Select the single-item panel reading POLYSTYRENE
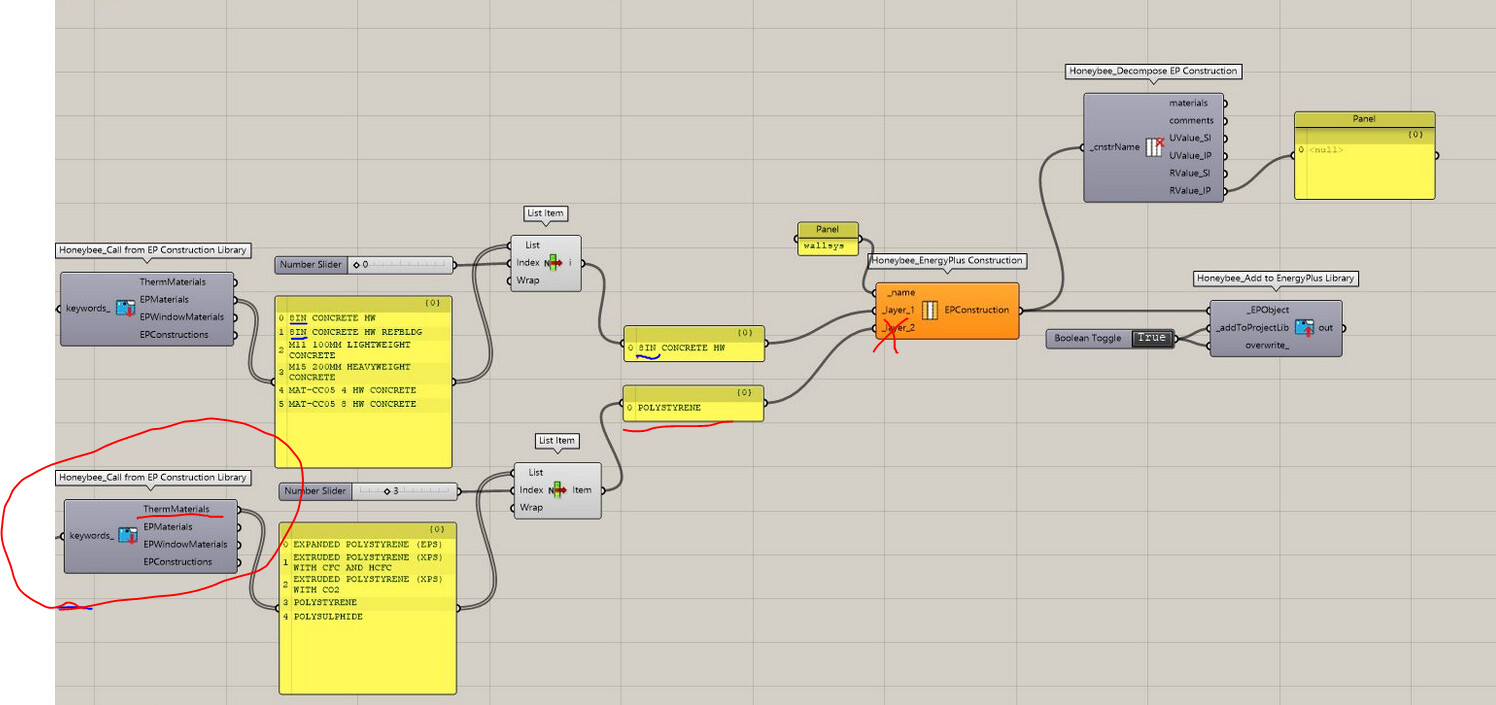 click(693, 403)
